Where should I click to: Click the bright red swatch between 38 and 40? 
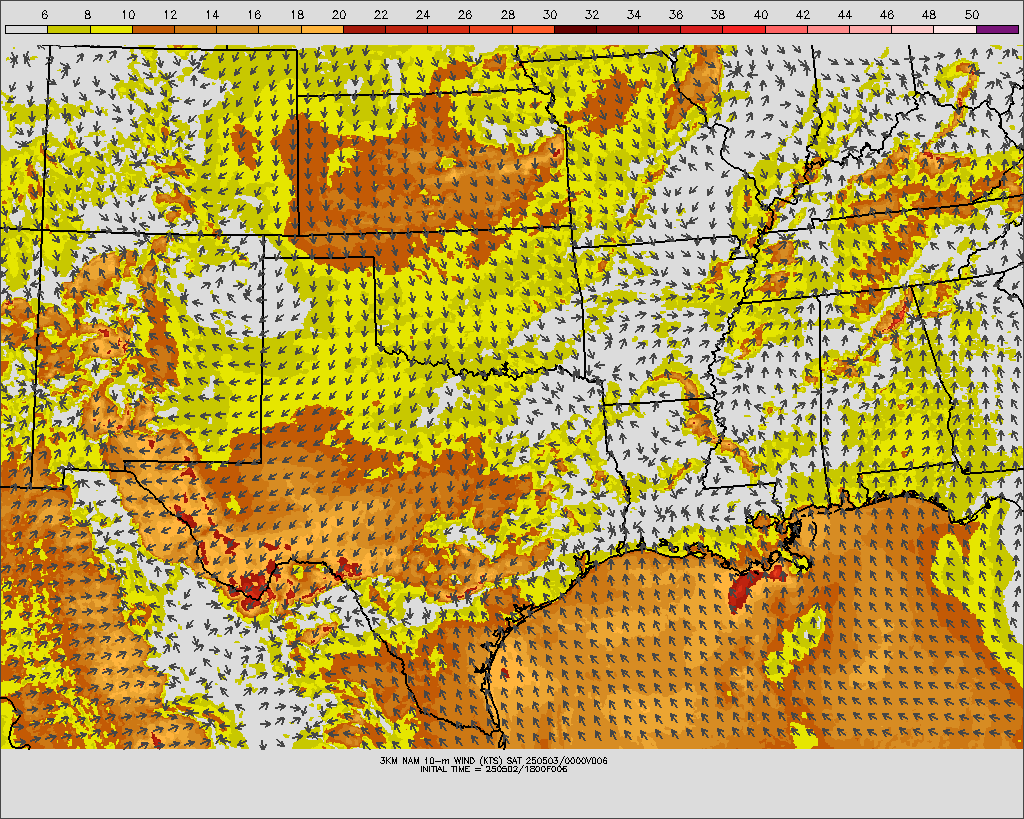tap(744, 29)
